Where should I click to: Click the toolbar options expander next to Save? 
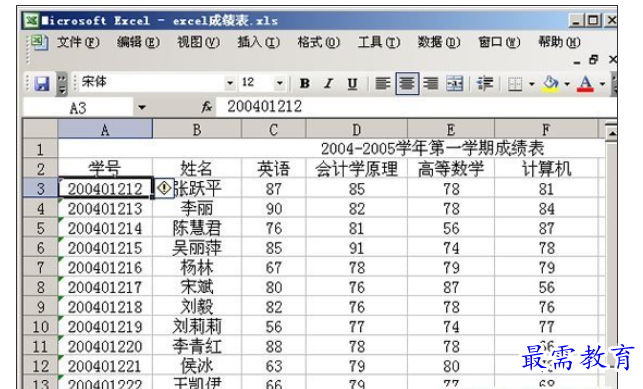pyautogui.click(x=62, y=84)
